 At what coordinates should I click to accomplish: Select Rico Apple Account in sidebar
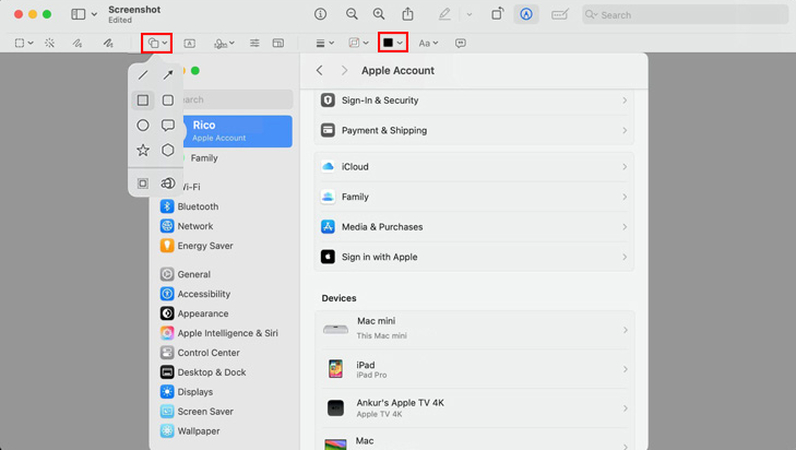(238, 131)
